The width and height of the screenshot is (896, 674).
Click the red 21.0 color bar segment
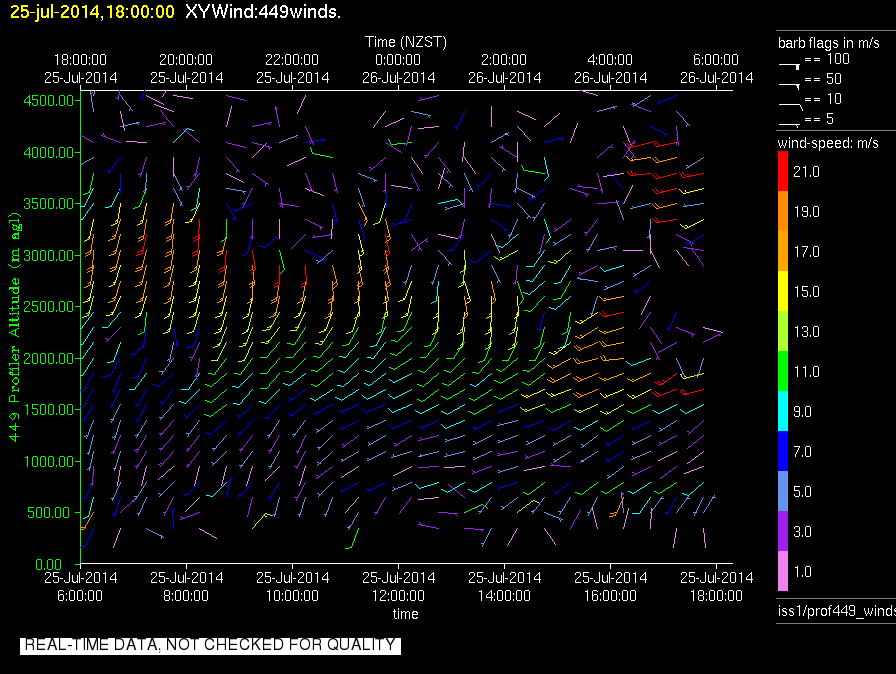[783, 171]
